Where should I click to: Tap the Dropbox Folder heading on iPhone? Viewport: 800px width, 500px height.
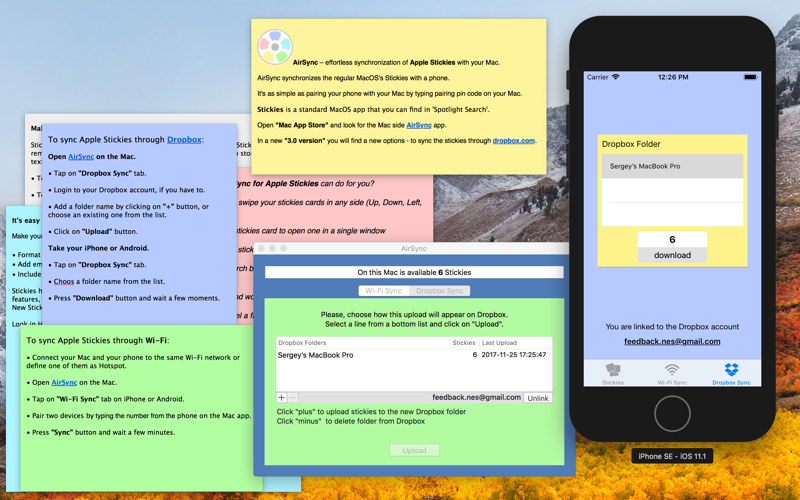[631, 144]
